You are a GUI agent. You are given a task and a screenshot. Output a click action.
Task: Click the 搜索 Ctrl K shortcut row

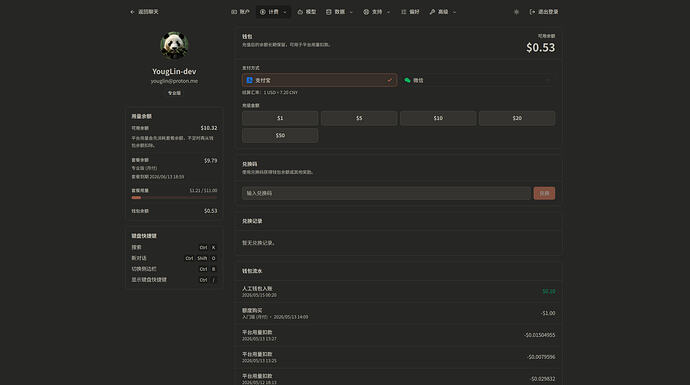pyautogui.click(x=174, y=247)
